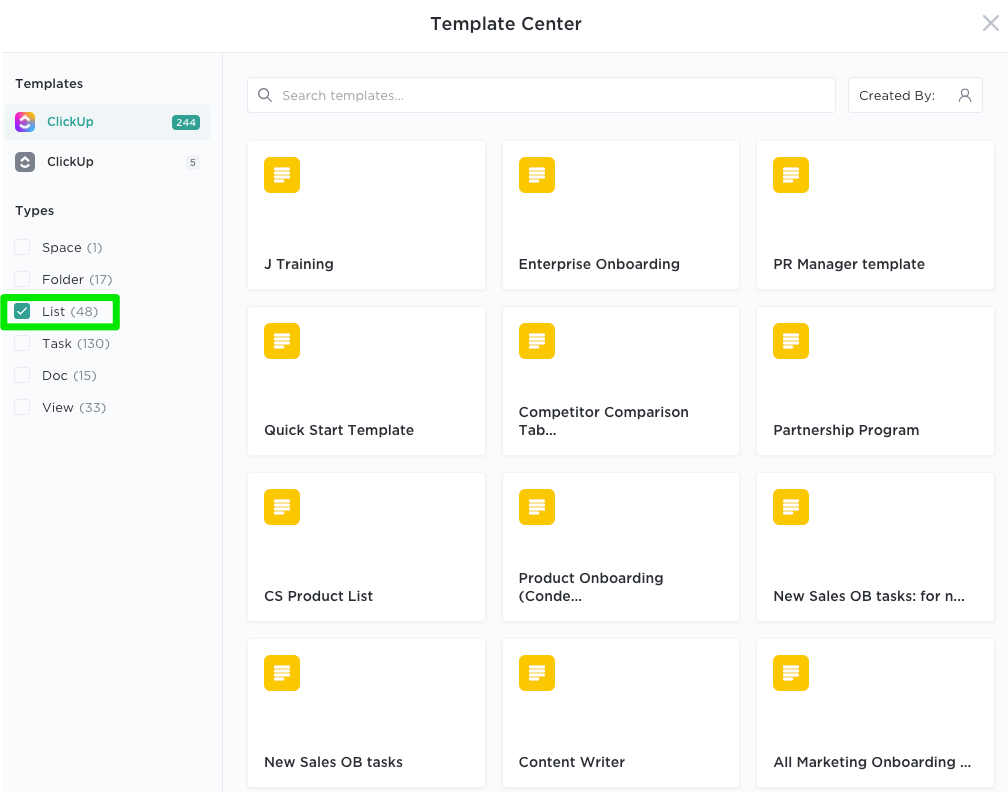
Task: Select the 'New Sales OB tasks' title
Action: pos(333,762)
